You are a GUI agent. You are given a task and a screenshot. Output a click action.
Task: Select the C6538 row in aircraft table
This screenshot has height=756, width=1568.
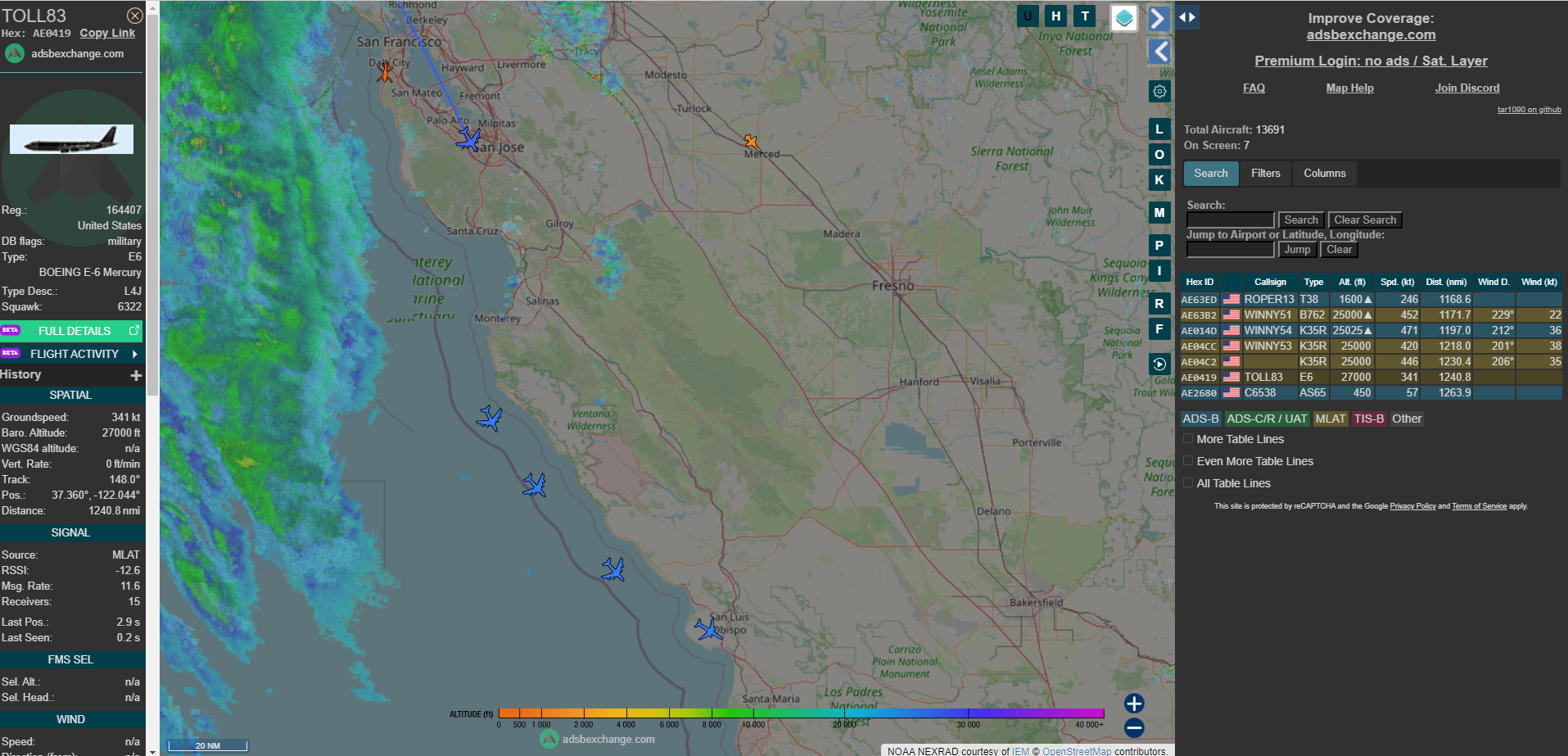pos(1371,393)
